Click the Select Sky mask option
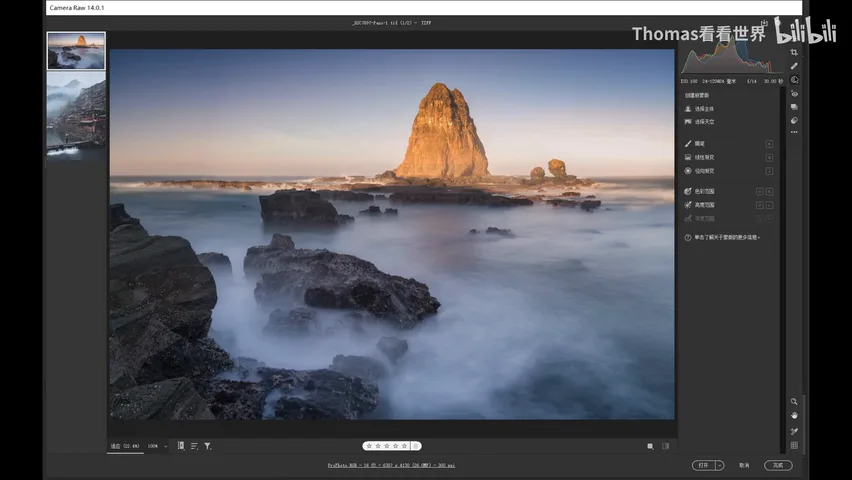This screenshot has width=852, height=480. (x=699, y=122)
